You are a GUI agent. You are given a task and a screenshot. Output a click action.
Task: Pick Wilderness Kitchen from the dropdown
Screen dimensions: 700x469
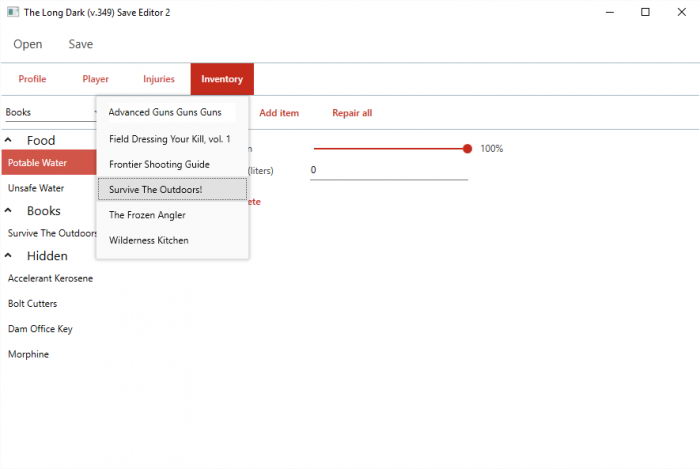[x=172, y=241]
